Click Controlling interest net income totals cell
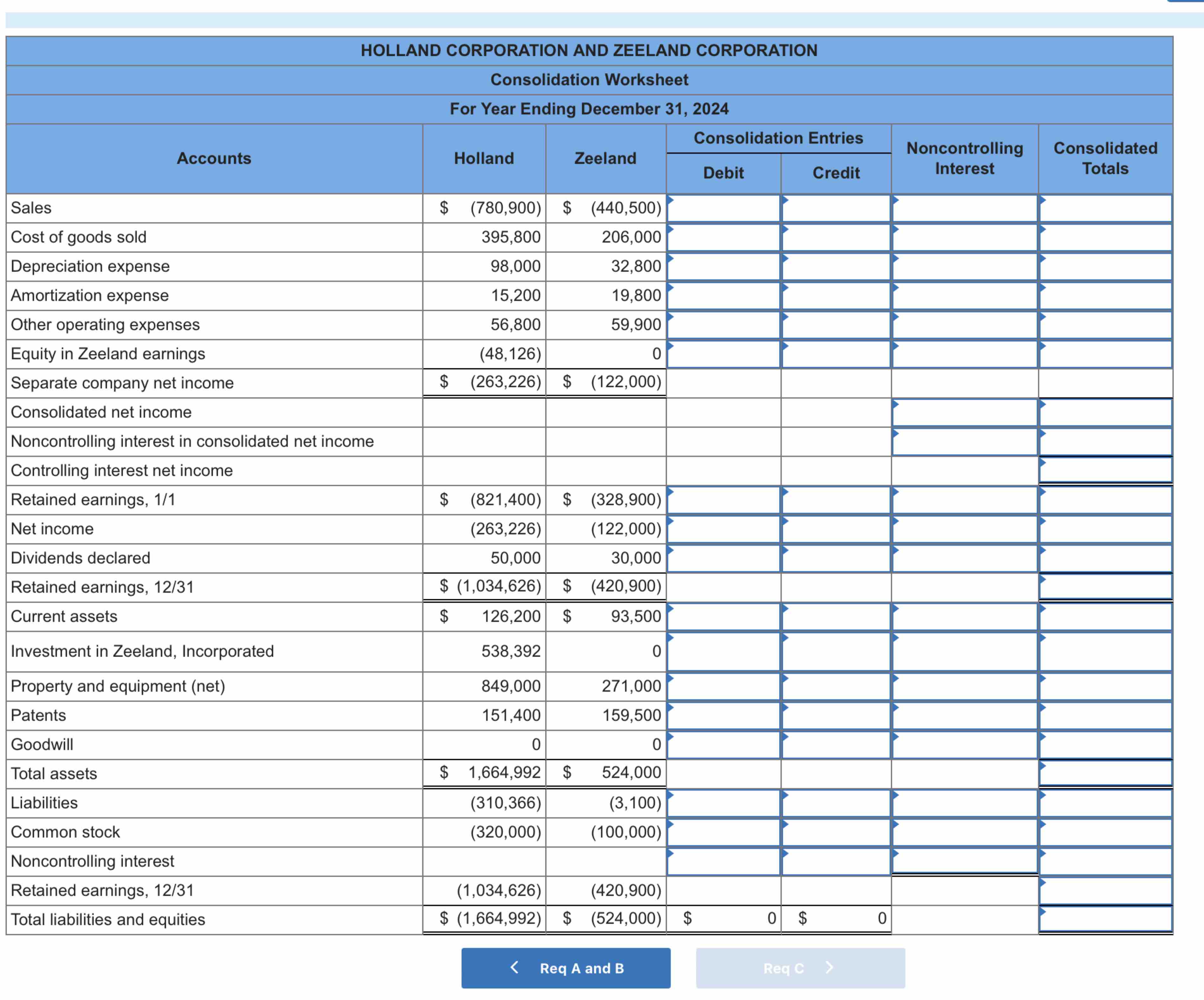This screenshot has width=1204, height=1000. tap(1105, 471)
